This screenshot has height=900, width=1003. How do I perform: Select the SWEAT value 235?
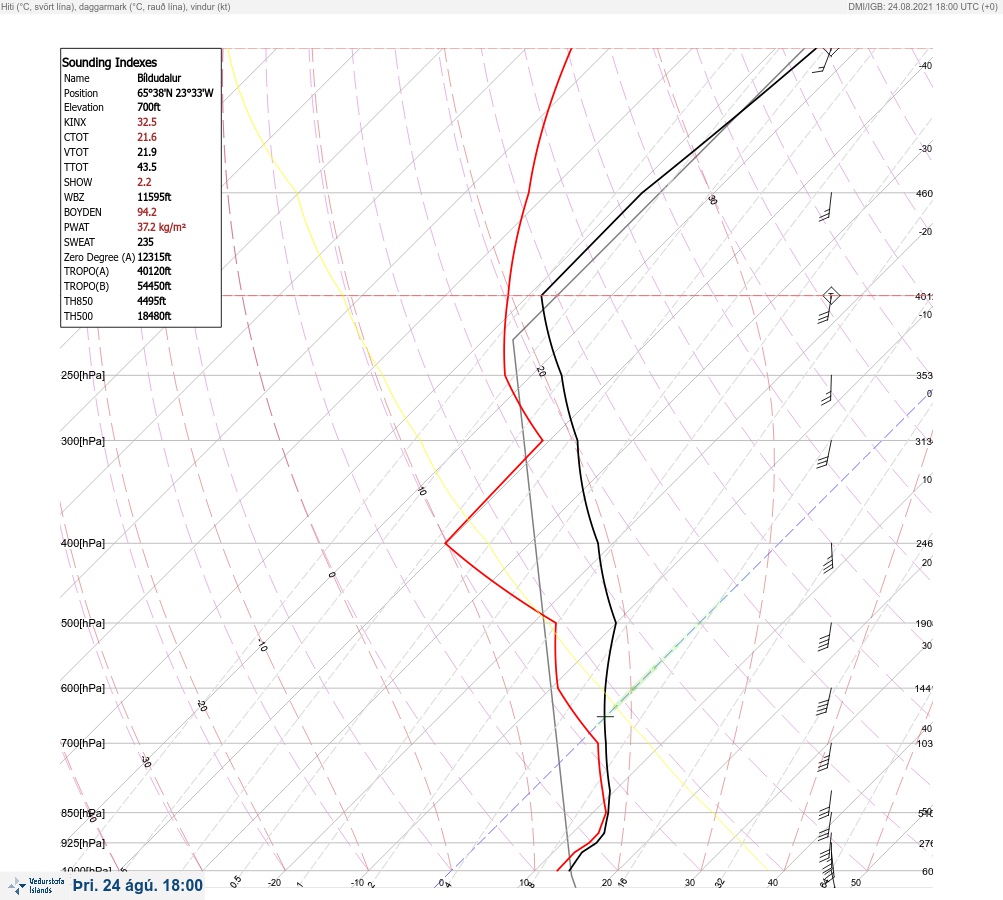tap(145, 242)
